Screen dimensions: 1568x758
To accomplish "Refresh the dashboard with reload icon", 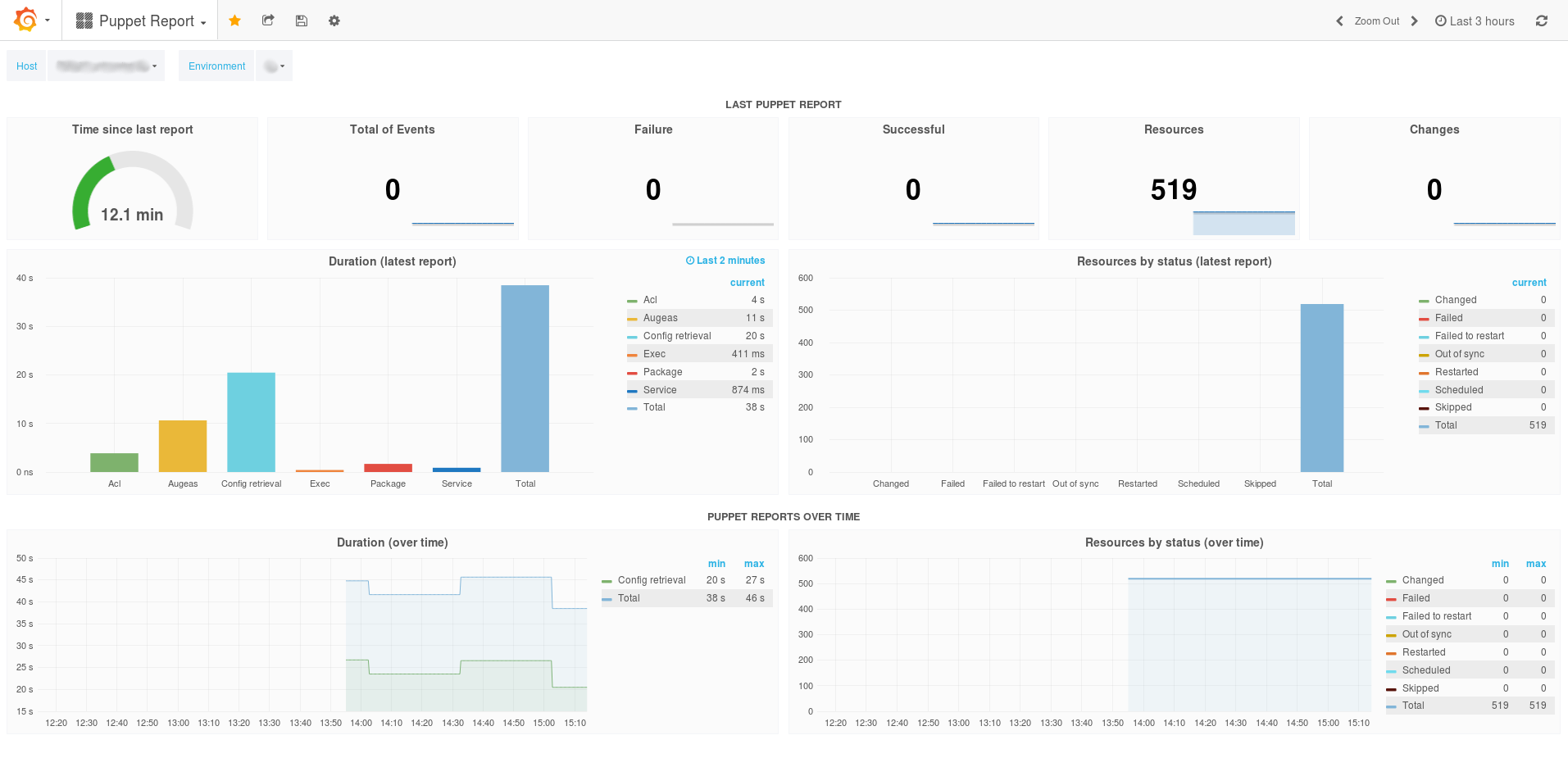I will pyautogui.click(x=1541, y=20).
